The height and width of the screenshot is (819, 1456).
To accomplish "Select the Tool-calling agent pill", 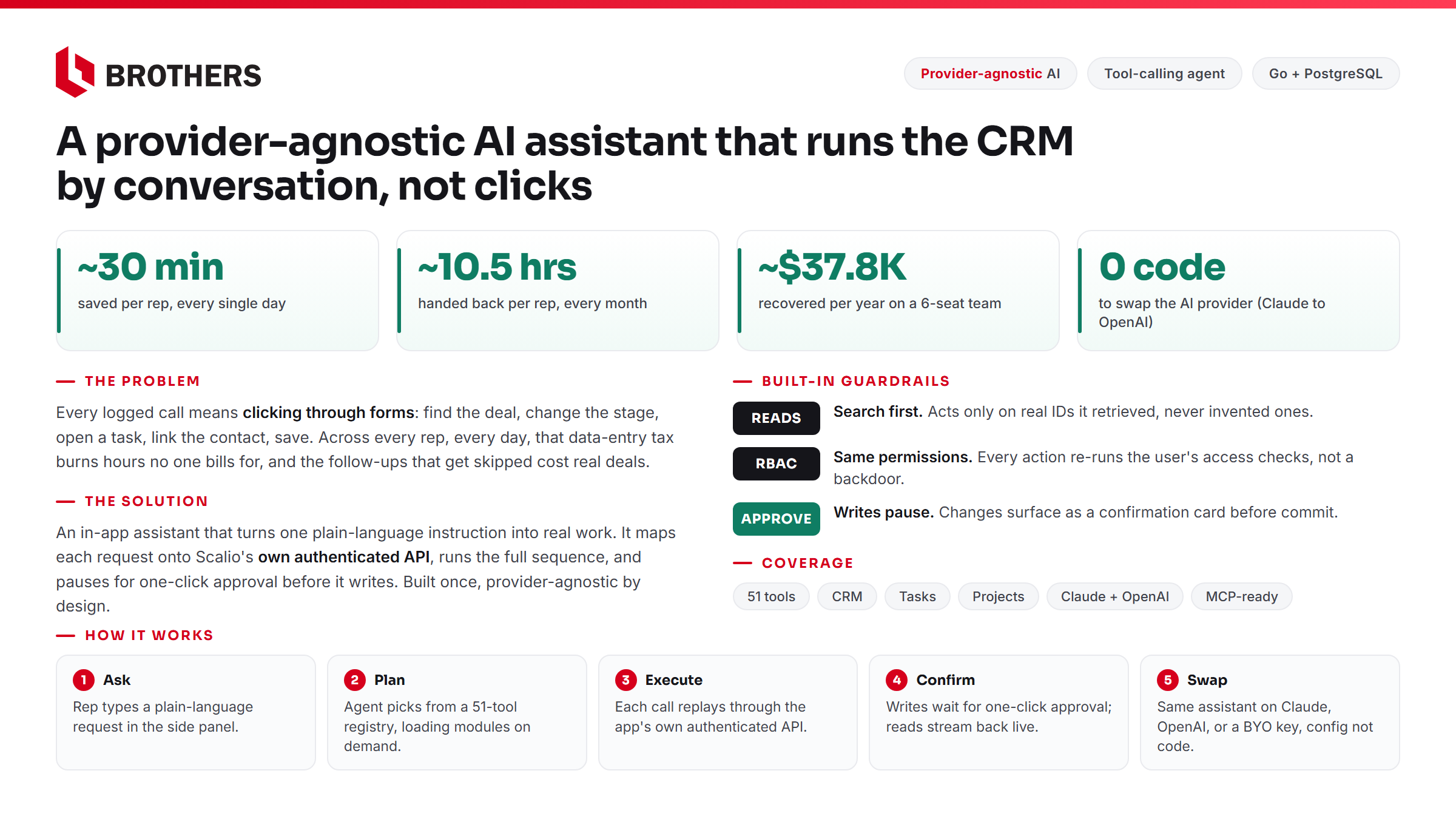I will (x=1164, y=73).
